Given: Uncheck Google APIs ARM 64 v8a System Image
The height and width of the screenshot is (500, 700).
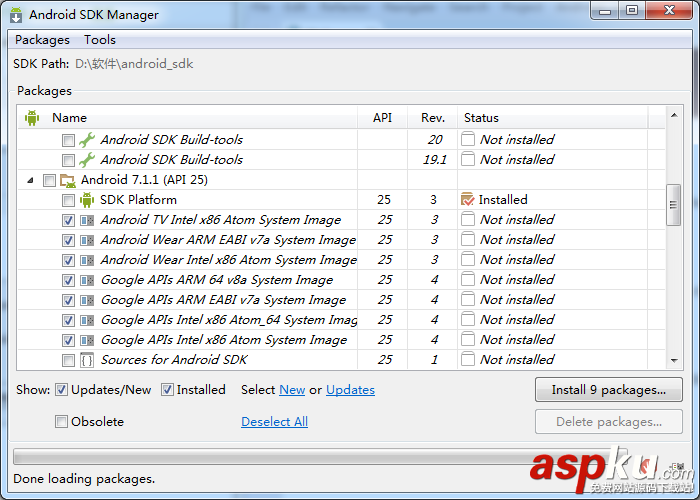Looking at the screenshot, I should (68, 280).
